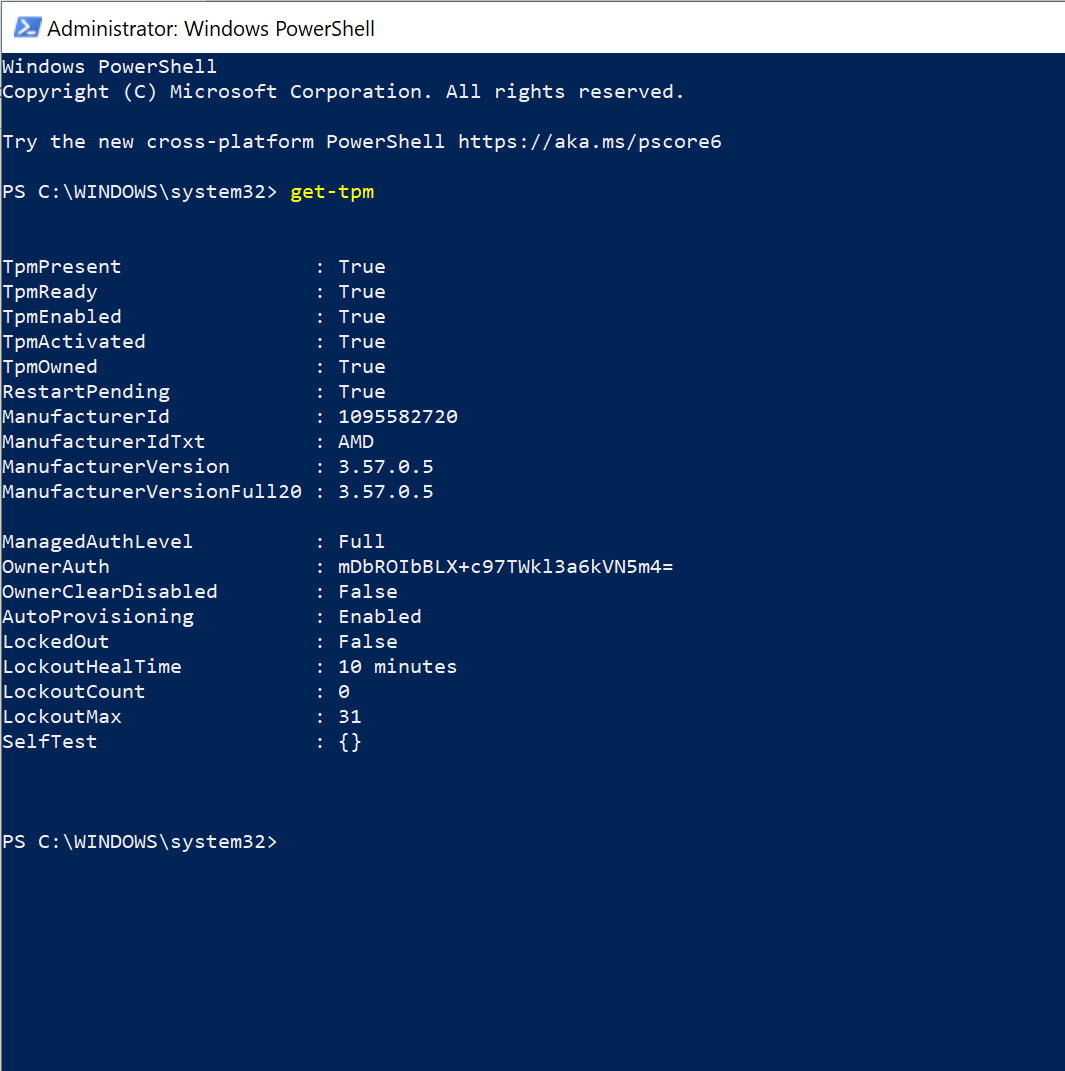This screenshot has width=1065, height=1071.
Task: Click the typed get-tpm command
Action: pos(332,192)
